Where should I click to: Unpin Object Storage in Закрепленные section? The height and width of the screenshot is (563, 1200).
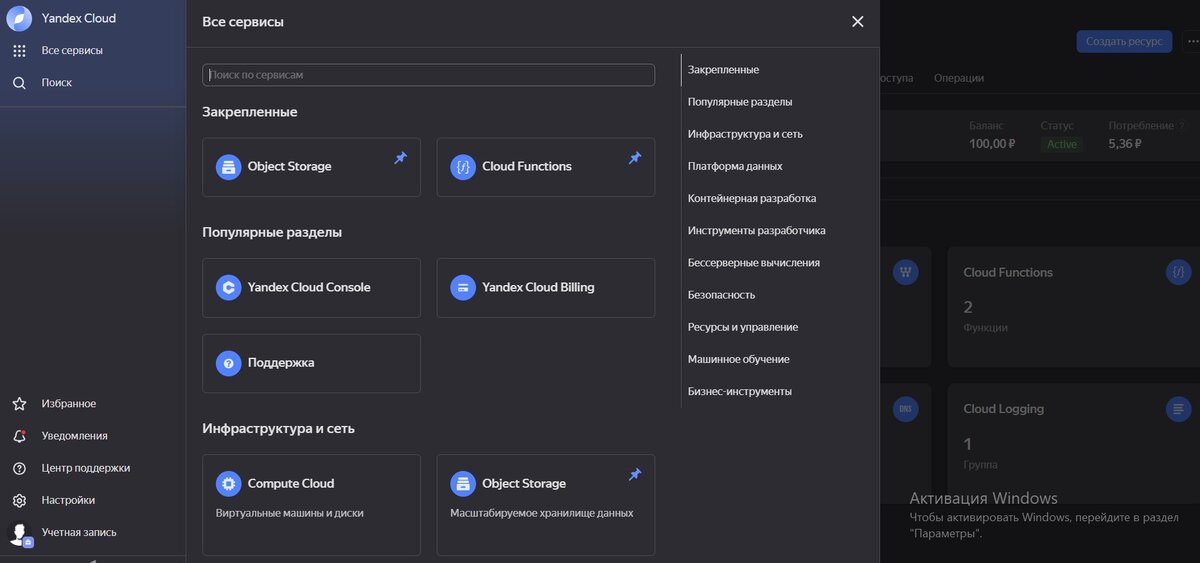tap(400, 158)
